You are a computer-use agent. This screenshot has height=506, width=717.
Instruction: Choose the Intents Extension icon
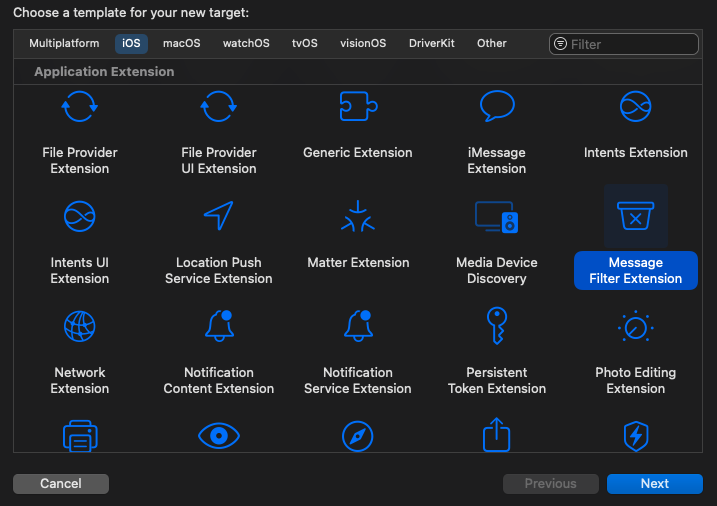pos(636,107)
